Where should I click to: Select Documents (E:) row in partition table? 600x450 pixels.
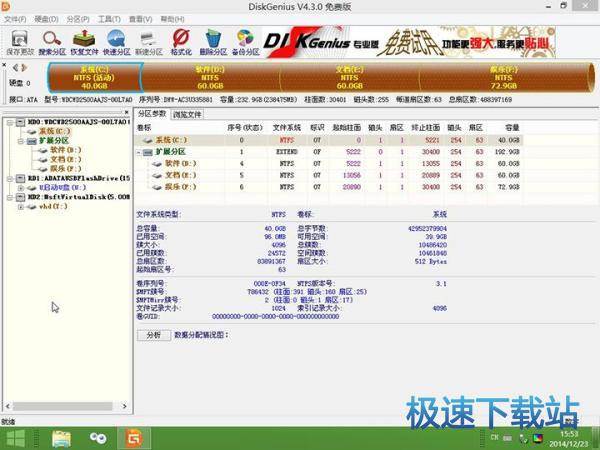tap(329, 176)
